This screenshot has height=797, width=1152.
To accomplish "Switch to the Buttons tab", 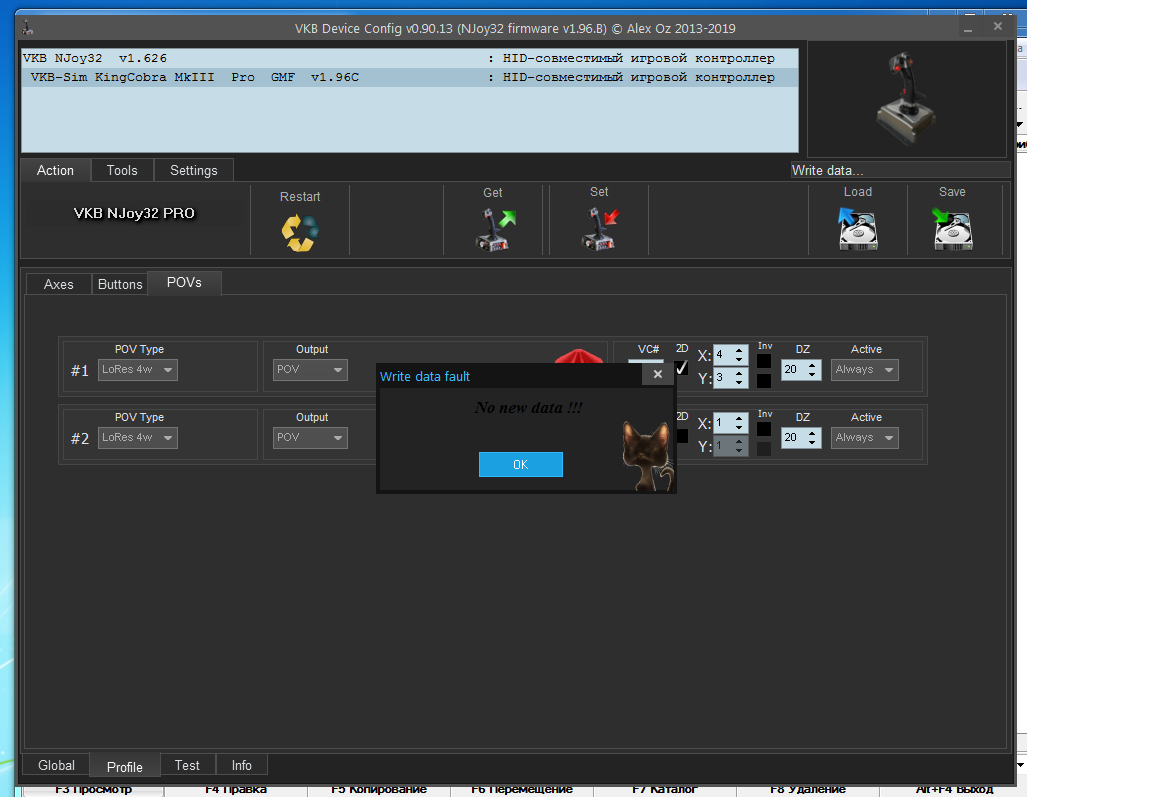I will 120,284.
